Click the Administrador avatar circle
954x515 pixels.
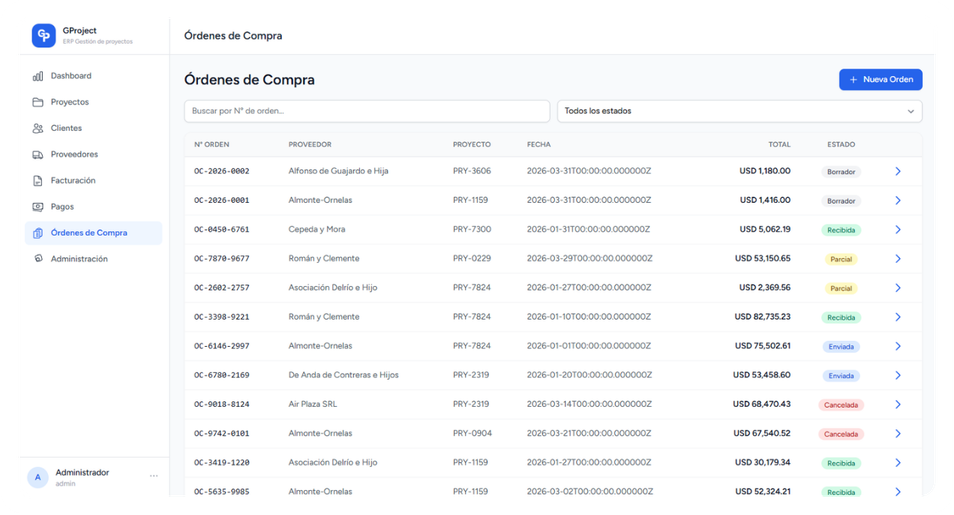pos(38,477)
